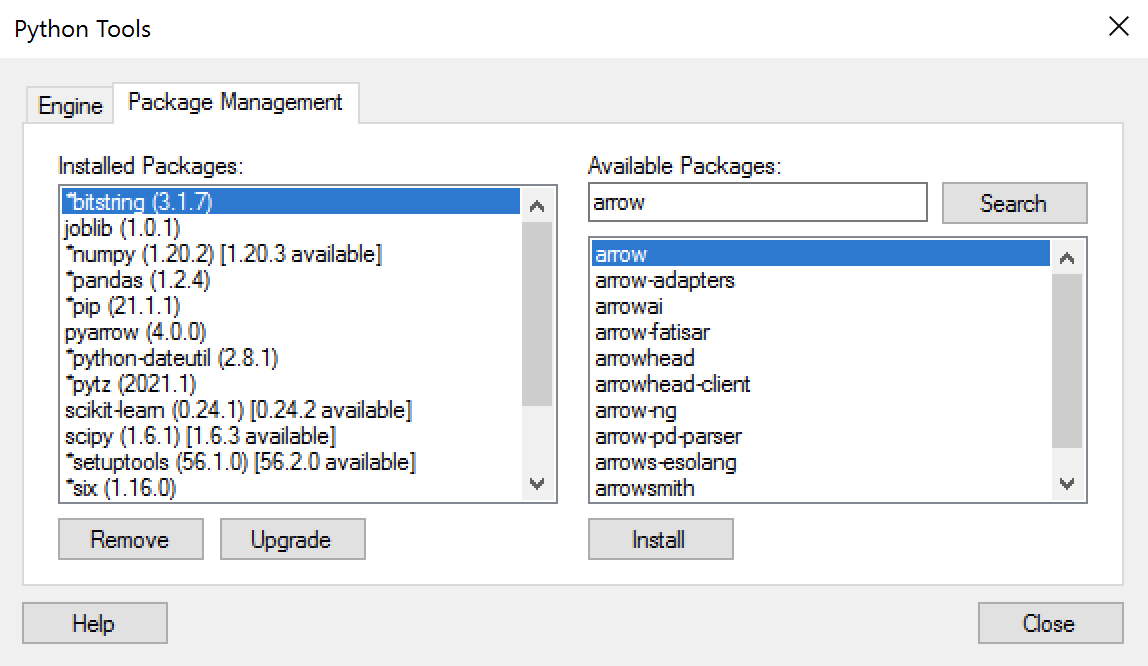This screenshot has height=666, width=1148.
Task: Open Help for Python Tools
Action: tap(94, 624)
